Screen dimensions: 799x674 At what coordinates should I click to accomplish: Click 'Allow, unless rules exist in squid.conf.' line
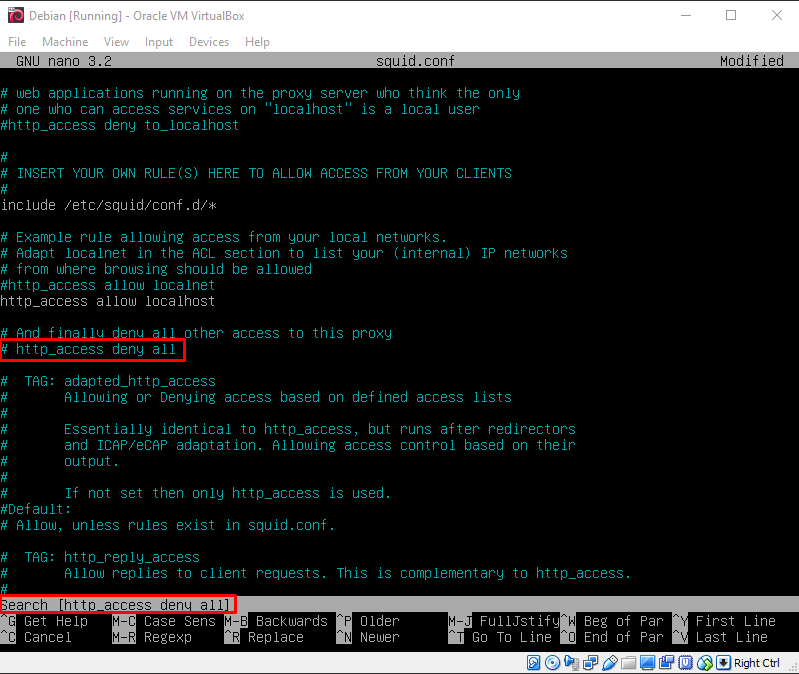[168, 525]
